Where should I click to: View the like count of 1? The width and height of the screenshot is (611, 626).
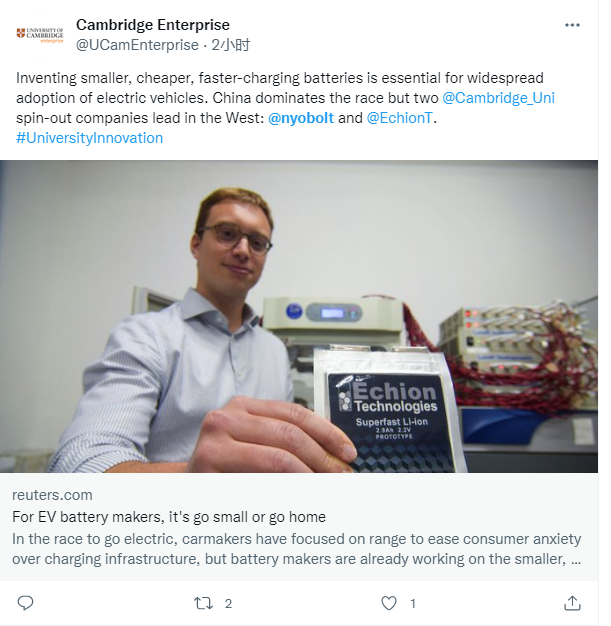[413, 603]
